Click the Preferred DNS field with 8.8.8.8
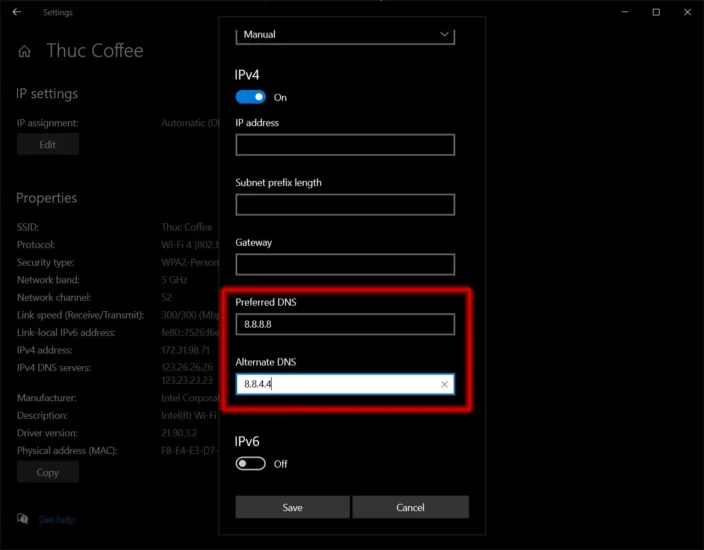This screenshot has height=550, width=704. (345, 324)
